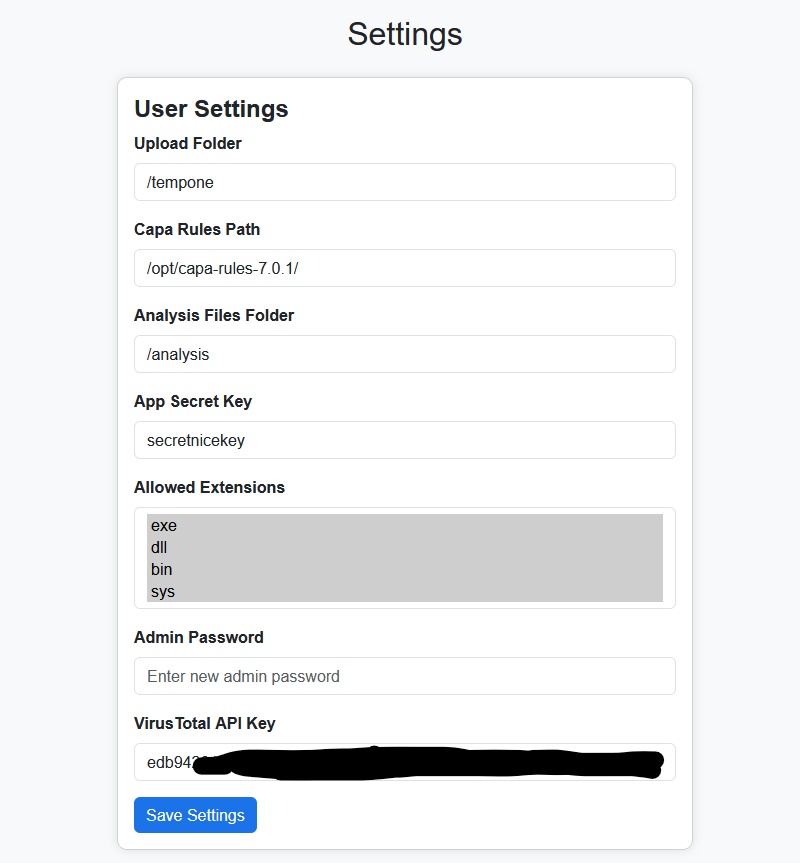Click the Analysis Files Folder label

(214, 315)
